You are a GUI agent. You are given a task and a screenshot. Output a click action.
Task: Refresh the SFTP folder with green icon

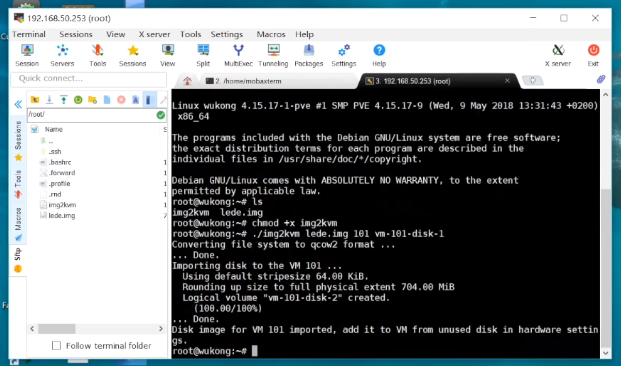(78, 100)
